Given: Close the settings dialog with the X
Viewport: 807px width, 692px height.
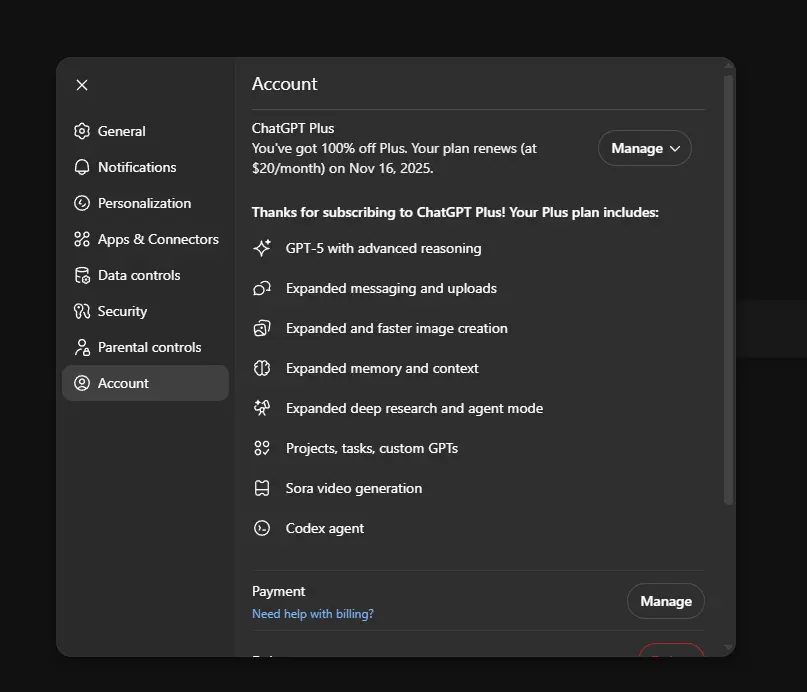Looking at the screenshot, I should coord(82,85).
